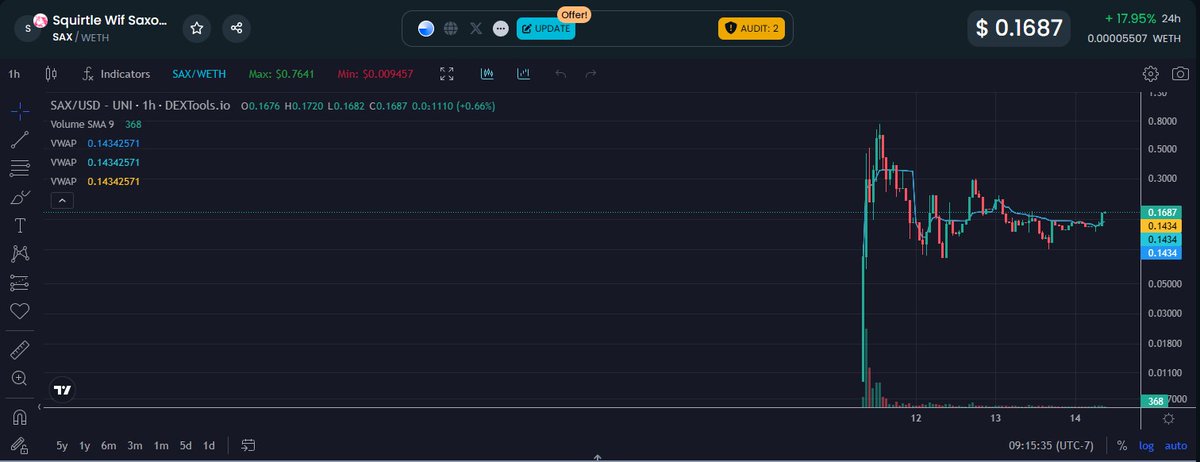The height and width of the screenshot is (462, 1200).
Task: Select the brush drawing tool
Action: tap(19, 197)
